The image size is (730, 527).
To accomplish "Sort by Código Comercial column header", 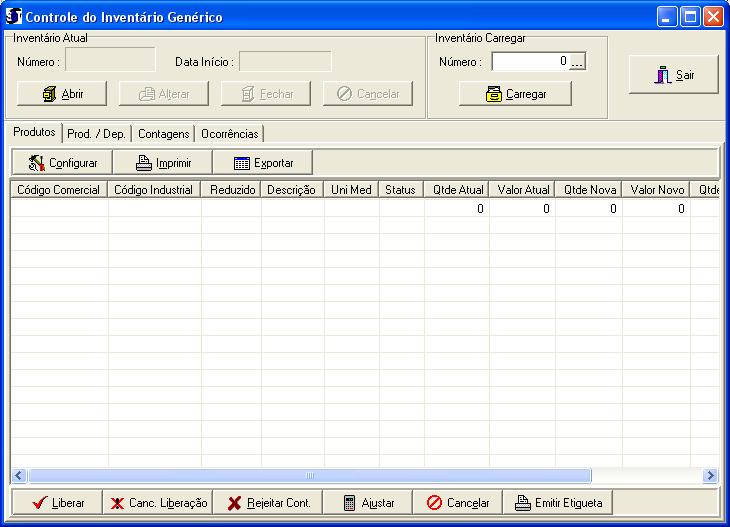I will [x=59, y=189].
